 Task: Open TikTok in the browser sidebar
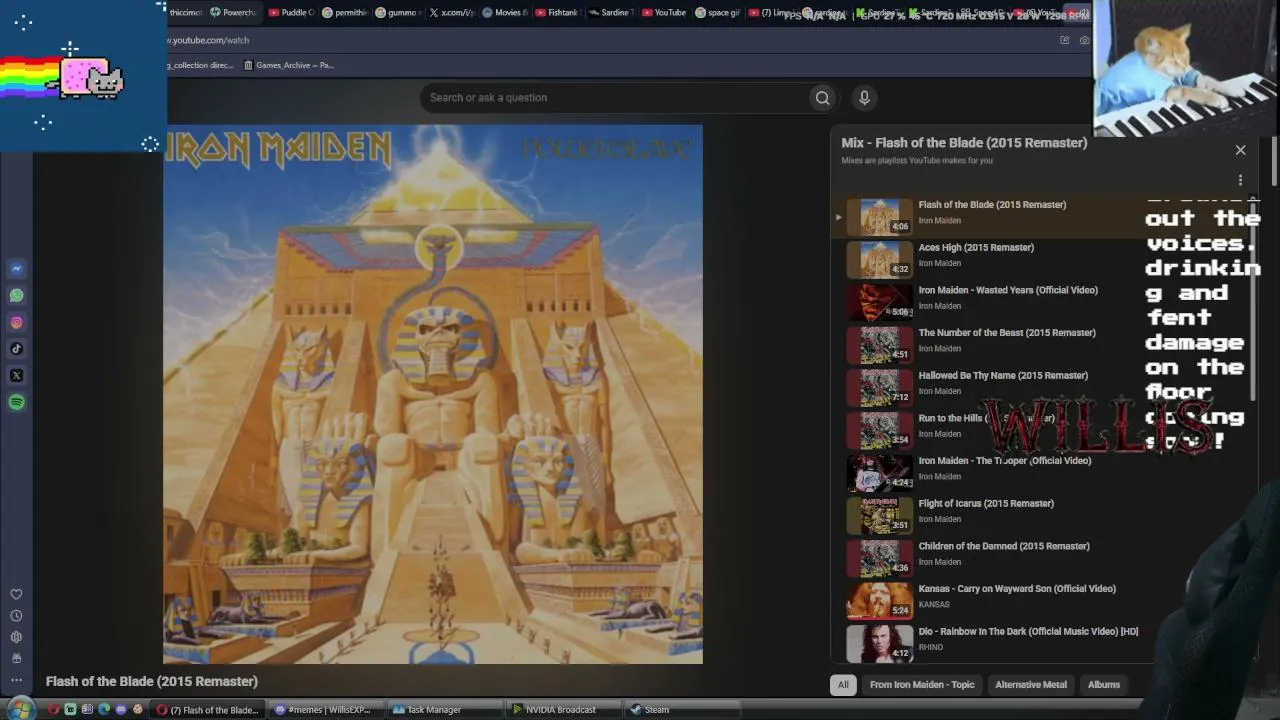[17, 349]
